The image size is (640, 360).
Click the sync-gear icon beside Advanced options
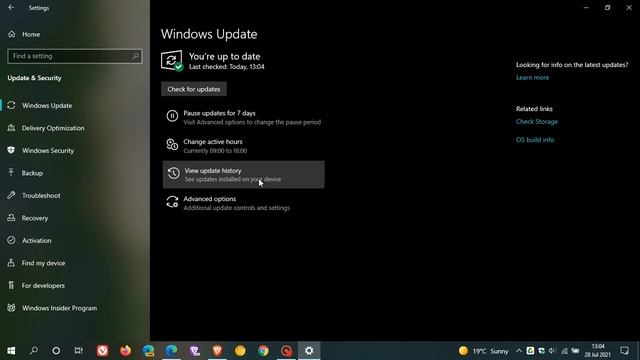[172, 202]
